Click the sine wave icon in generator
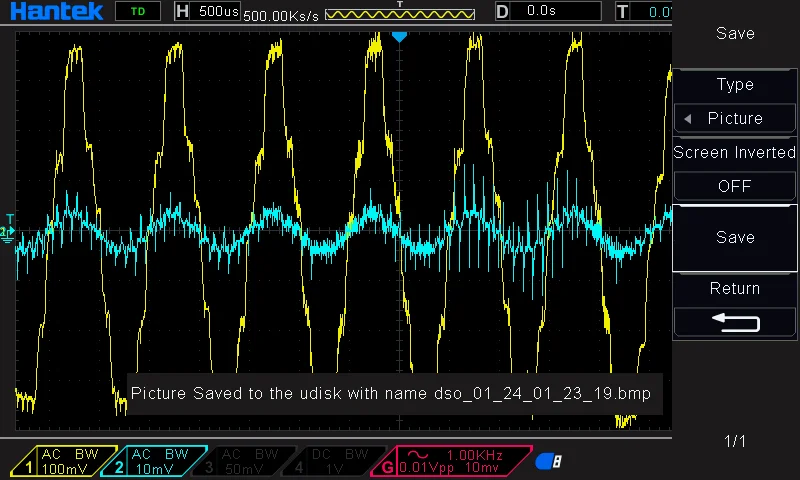This screenshot has width=800, height=480. tap(417, 454)
